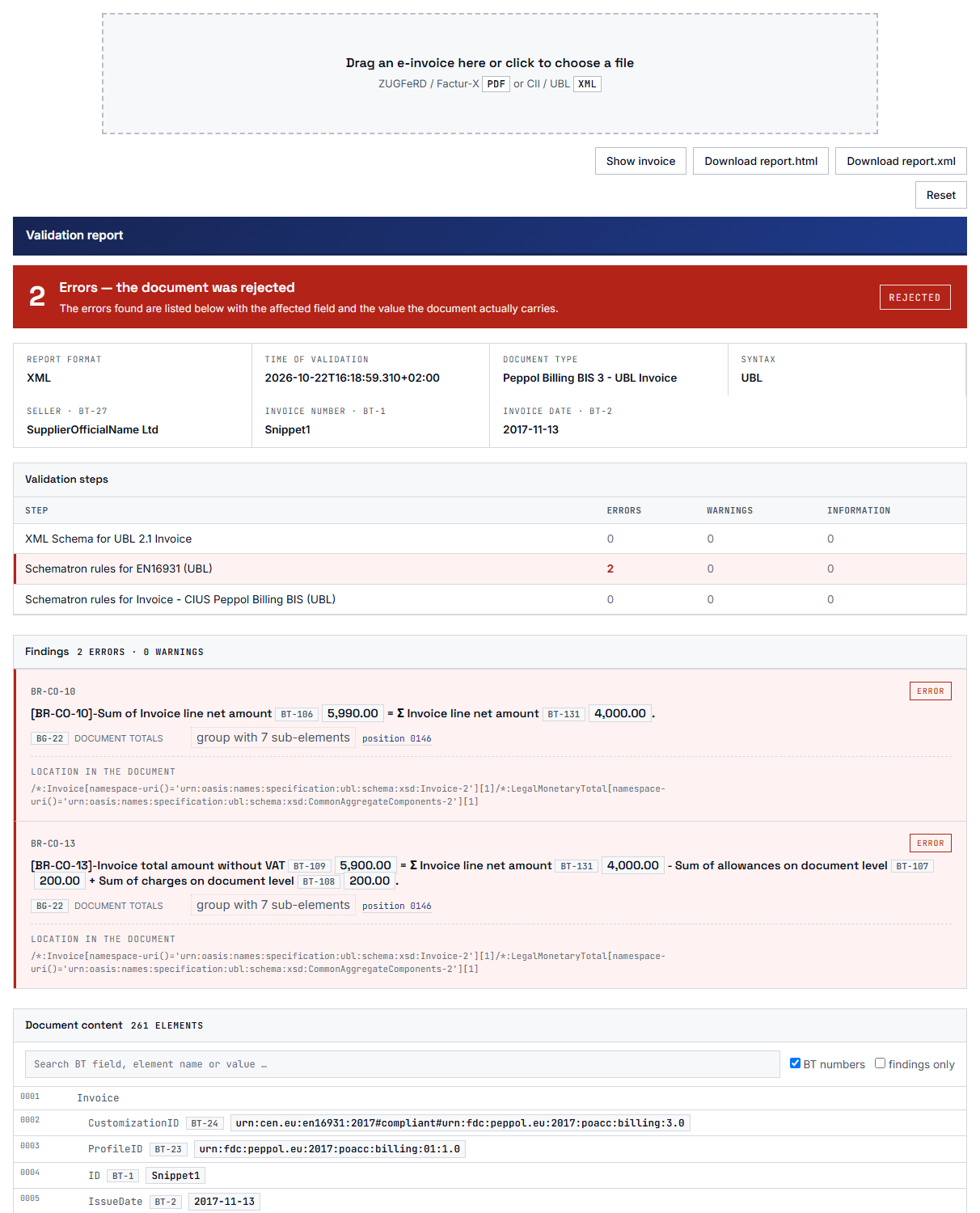Click the WARNINGS column header
This screenshot has width=980, height=1213.
click(x=729, y=510)
